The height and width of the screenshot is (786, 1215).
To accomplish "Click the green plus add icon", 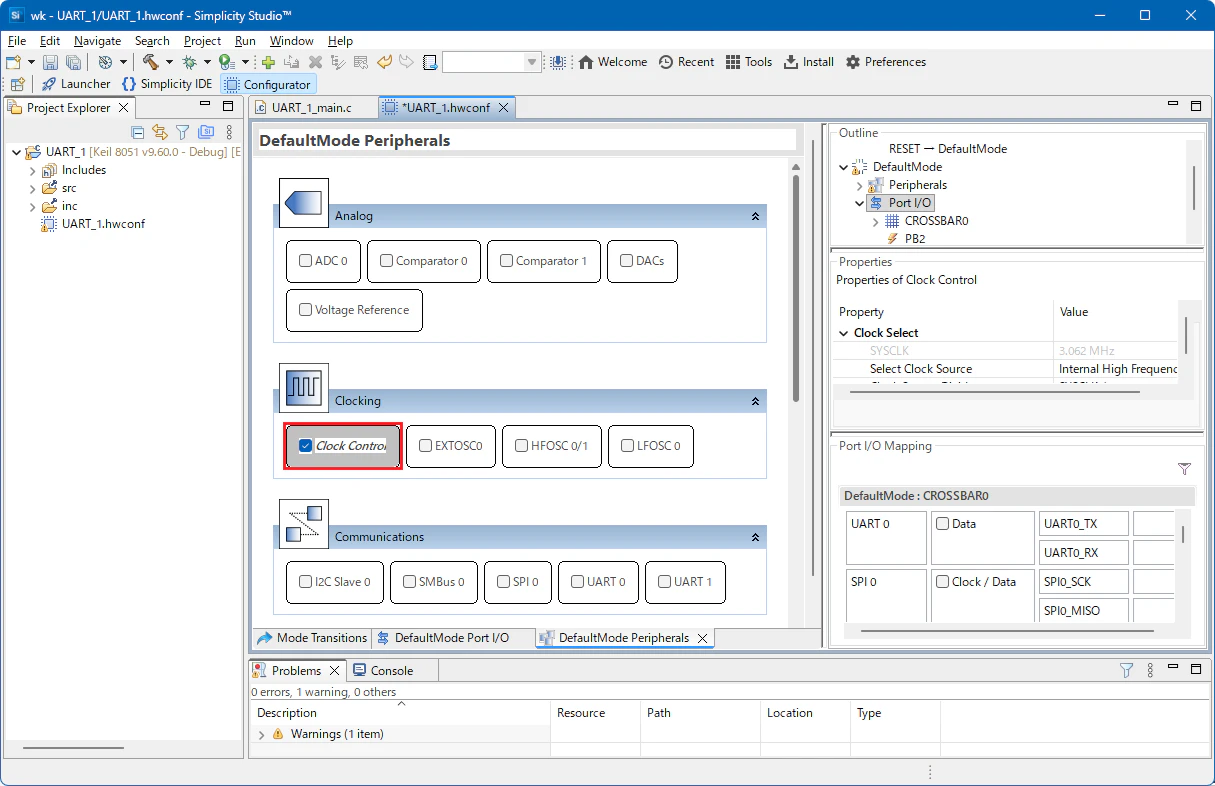I will click(x=268, y=62).
